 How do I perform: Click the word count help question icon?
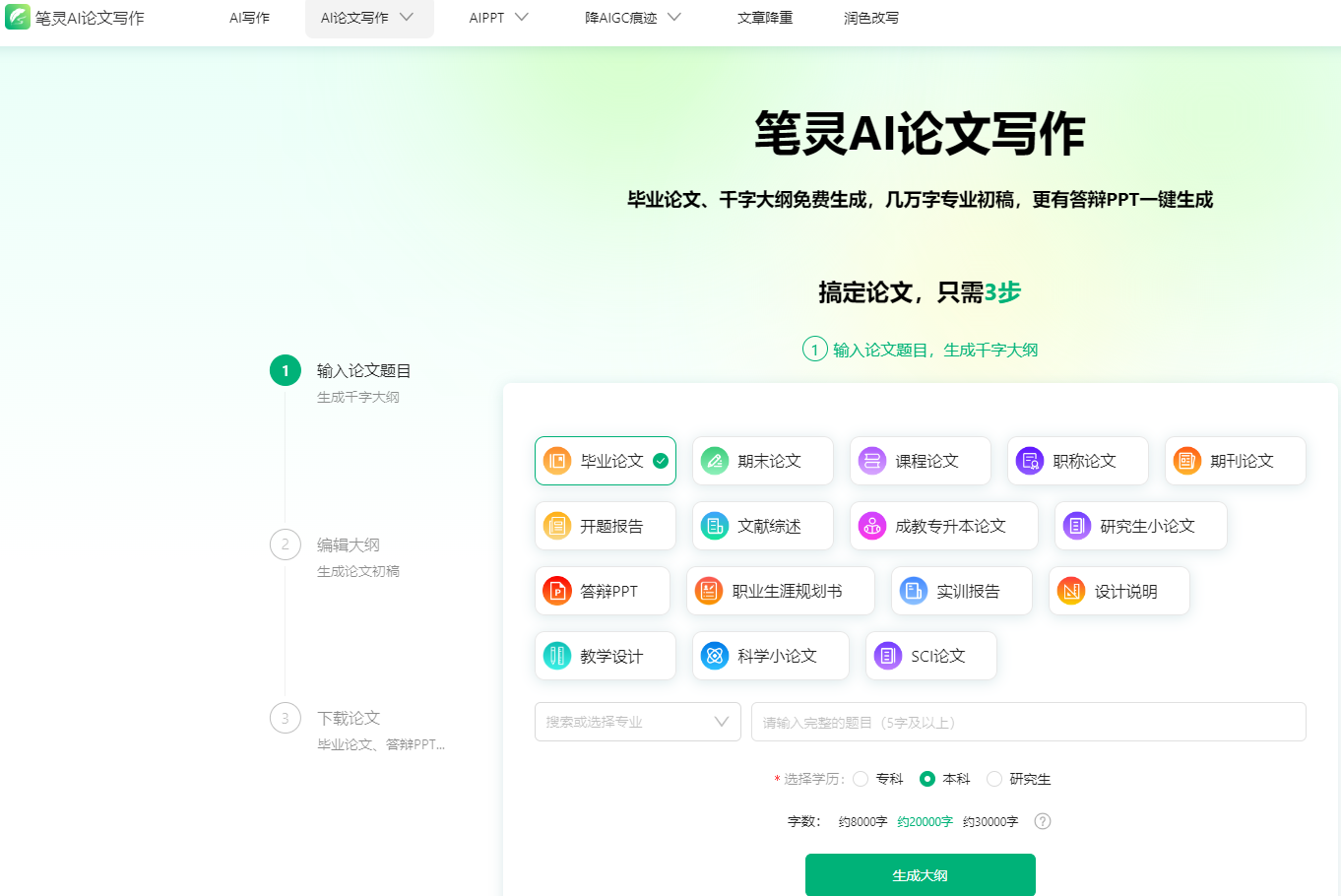click(1043, 821)
